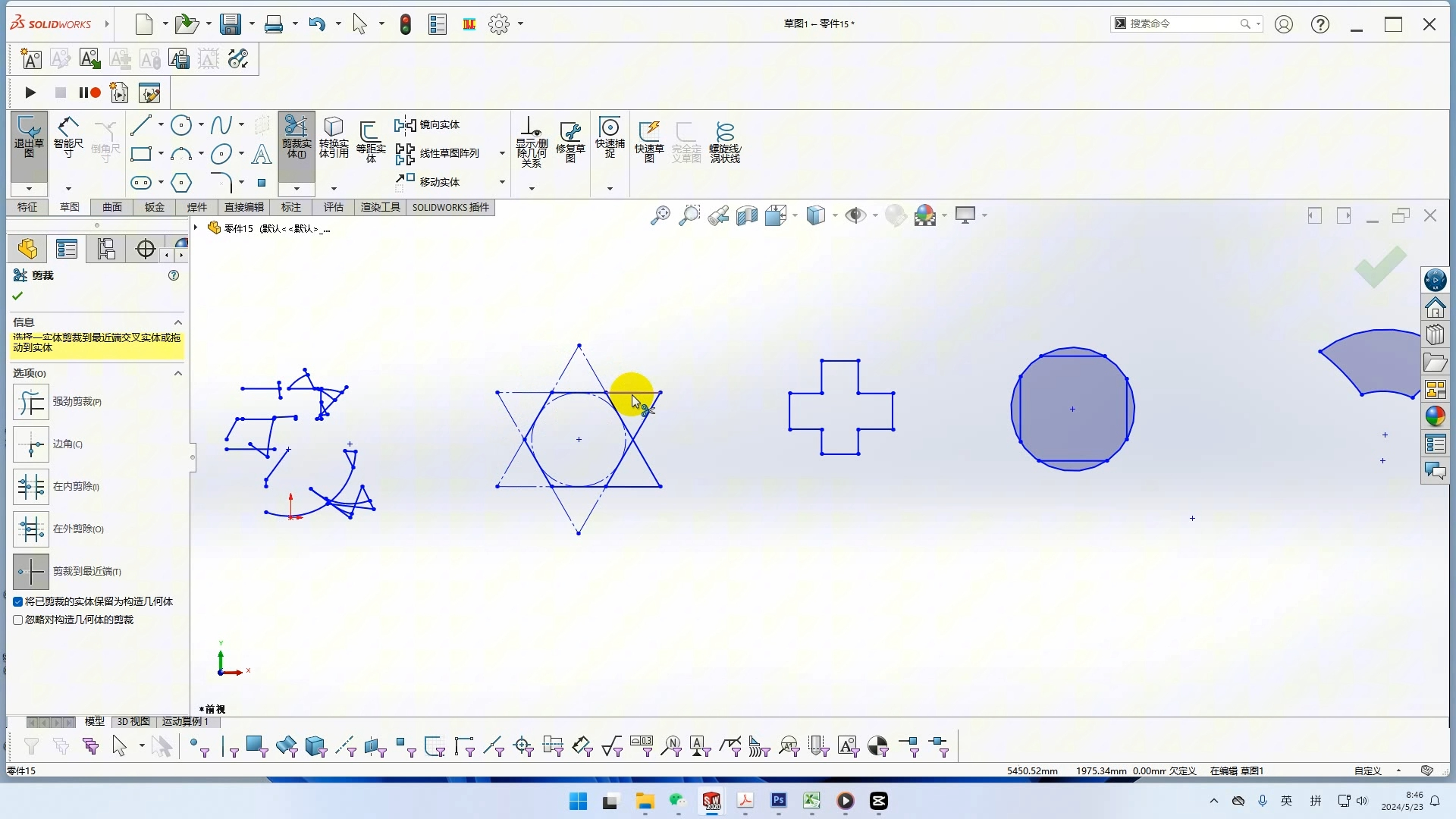The height and width of the screenshot is (819, 1456).
Task: Expand the Line tool dropdown arrow
Action: pos(160,125)
